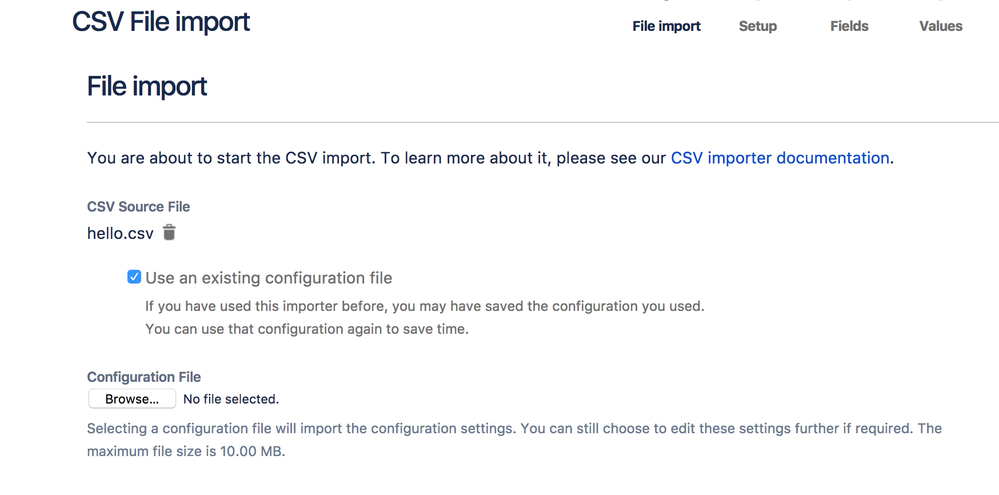The width and height of the screenshot is (999, 495).
Task: Click the 'Configuration File' label
Action: coord(144,377)
